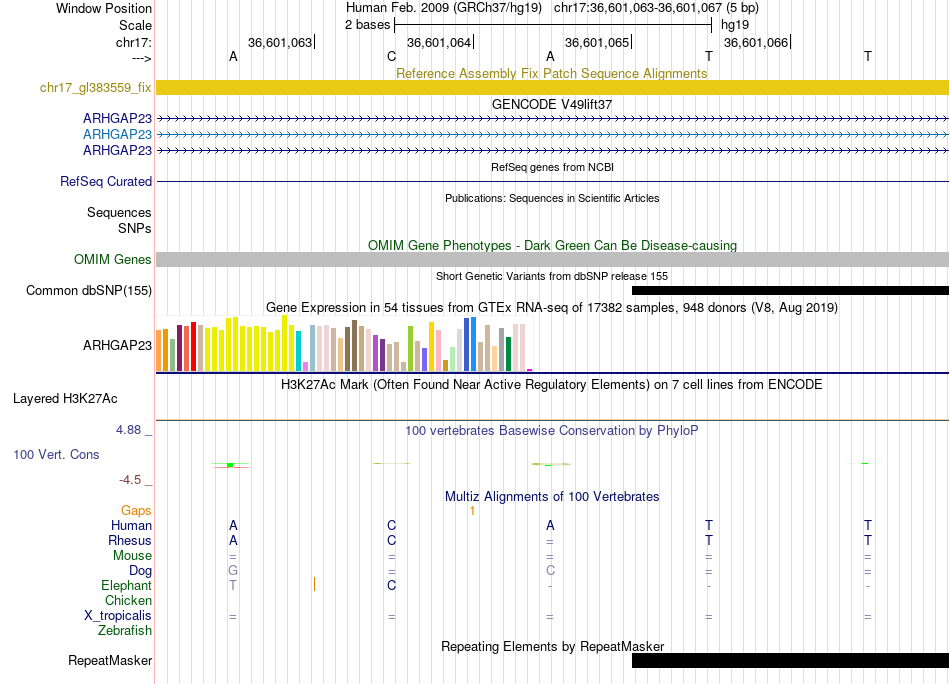The image size is (950, 684).
Task: Click the ARHGAP23 GTEx expression bar chart
Action: point(344,344)
